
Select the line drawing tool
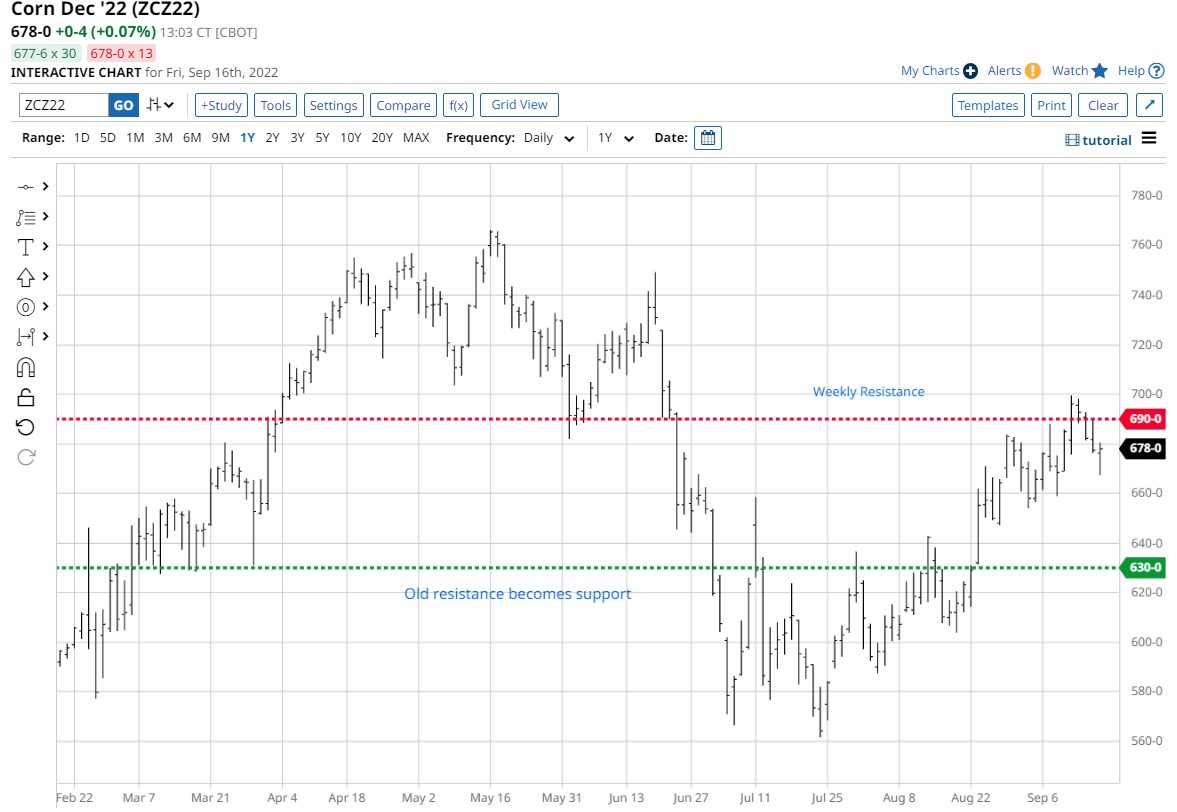[26, 187]
